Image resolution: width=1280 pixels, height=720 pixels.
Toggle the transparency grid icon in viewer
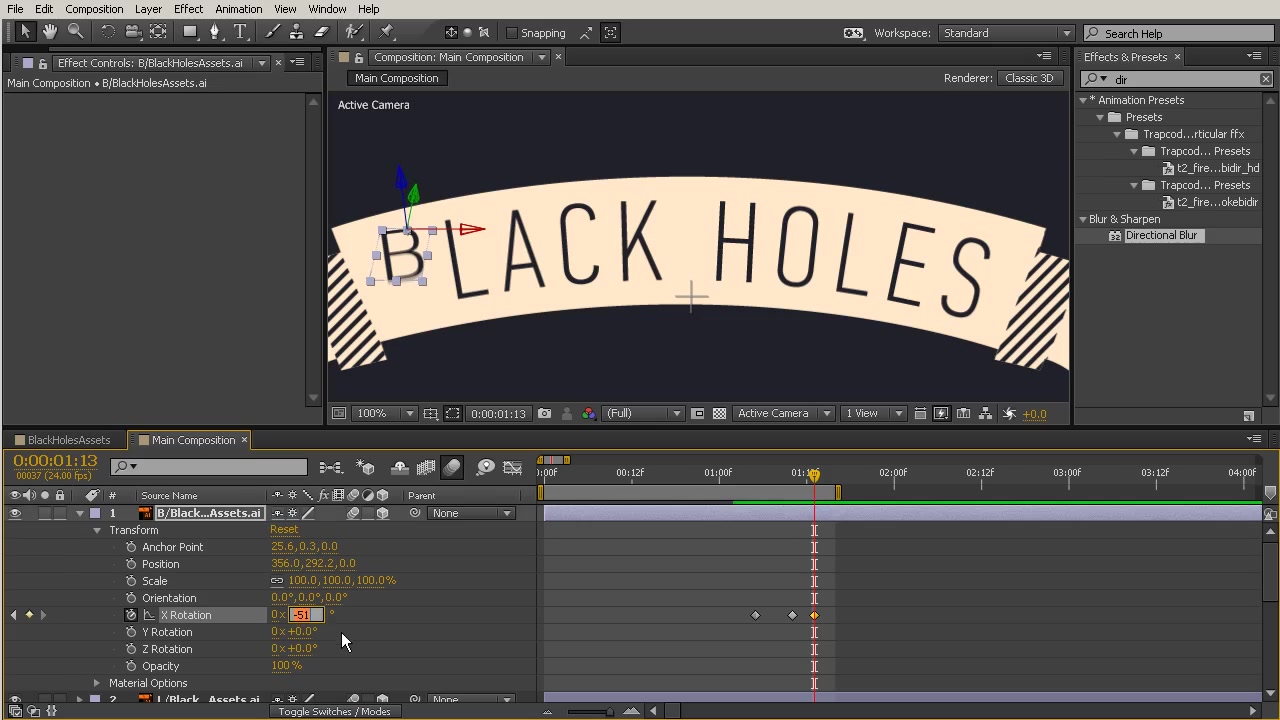719,413
